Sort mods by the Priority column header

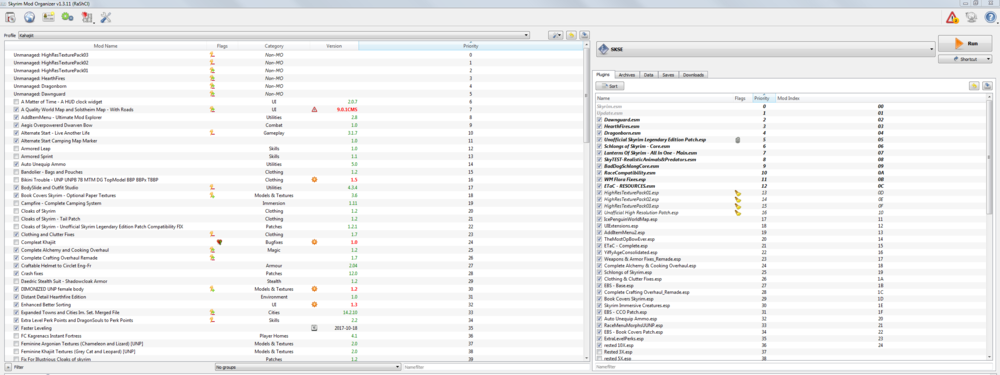pyautogui.click(x=471, y=46)
